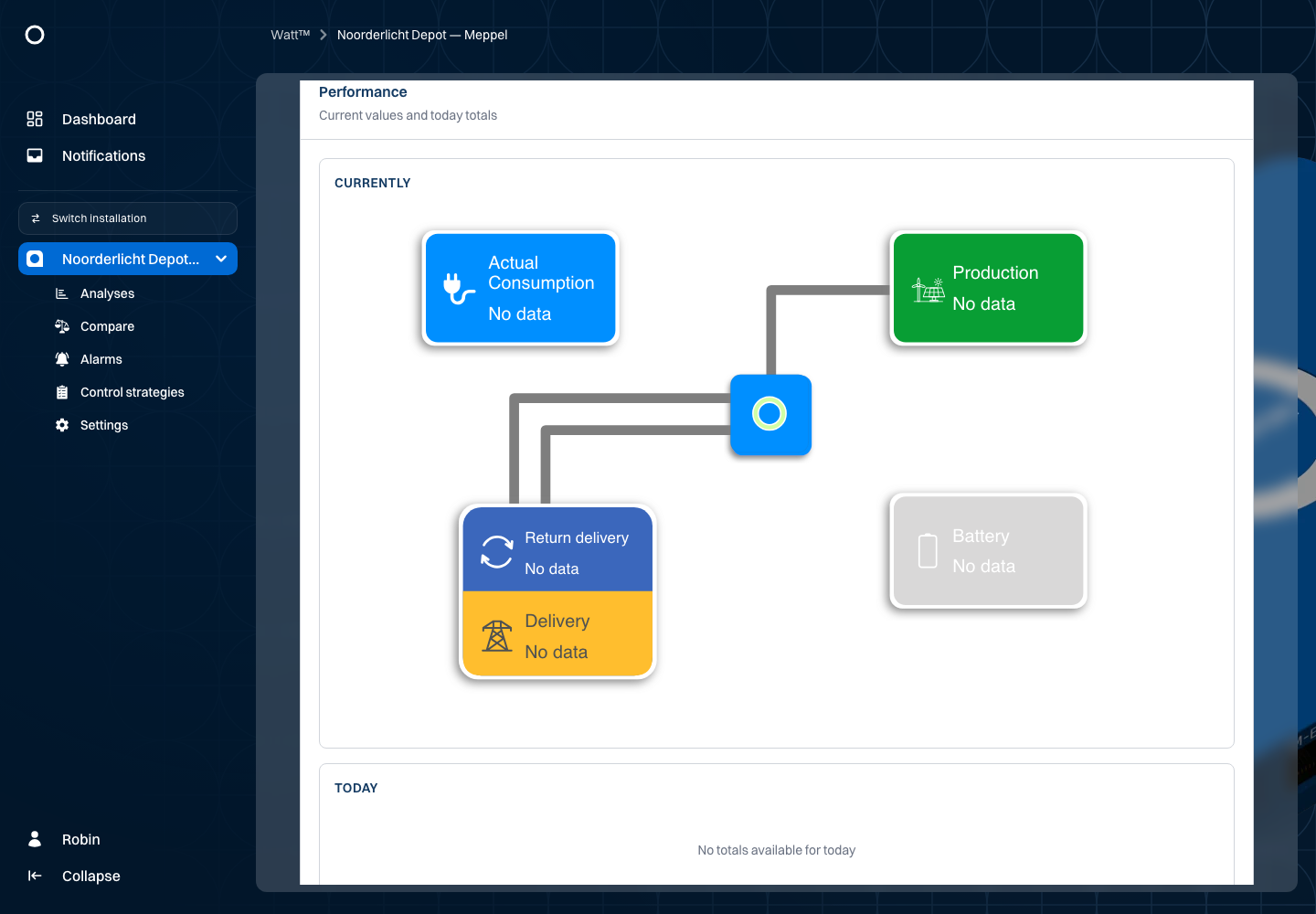Click 'No totals available for today' text
This screenshot has height=914, width=1316.
click(777, 850)
